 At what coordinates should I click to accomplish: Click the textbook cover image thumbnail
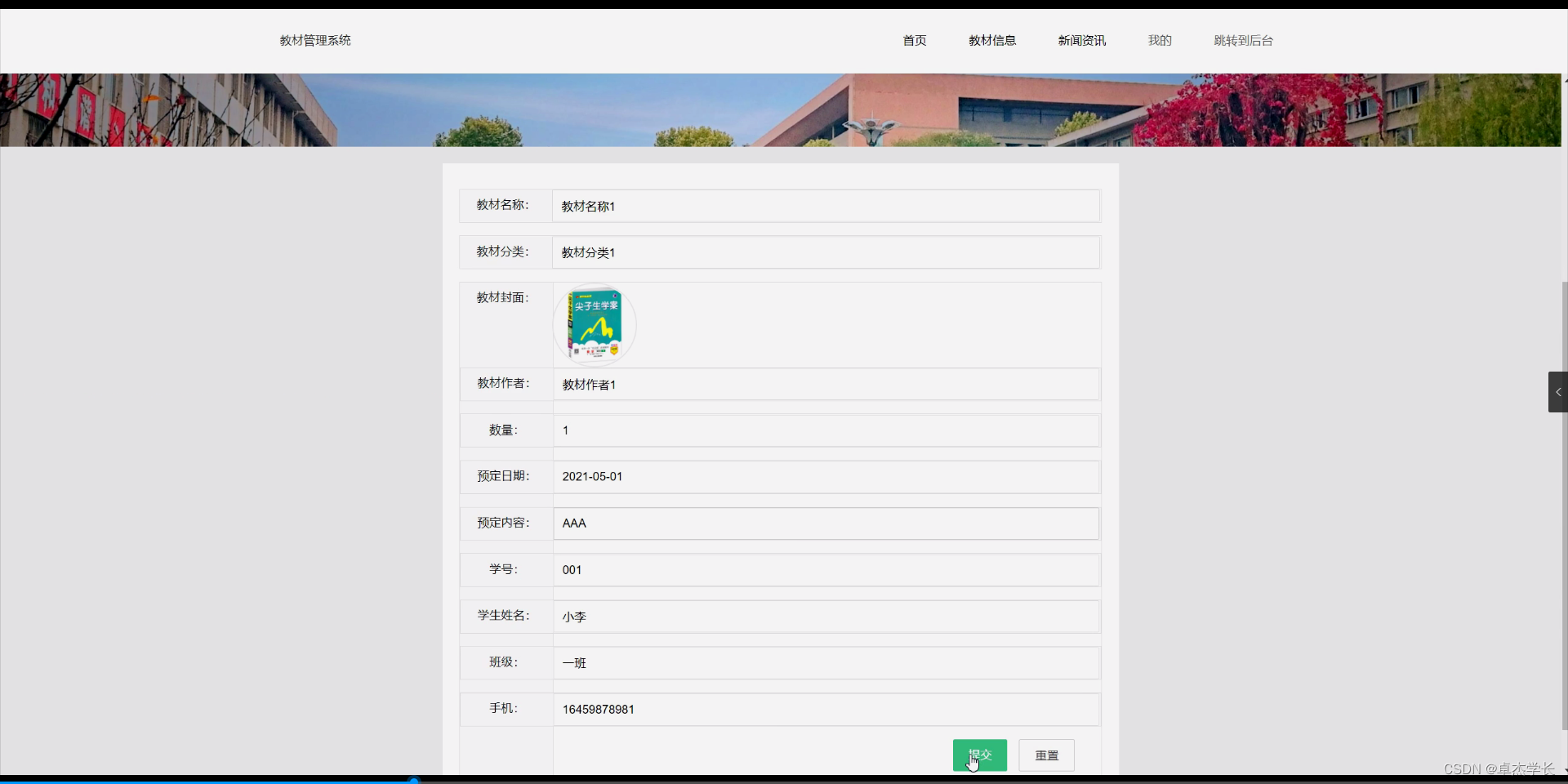point(595,323)
